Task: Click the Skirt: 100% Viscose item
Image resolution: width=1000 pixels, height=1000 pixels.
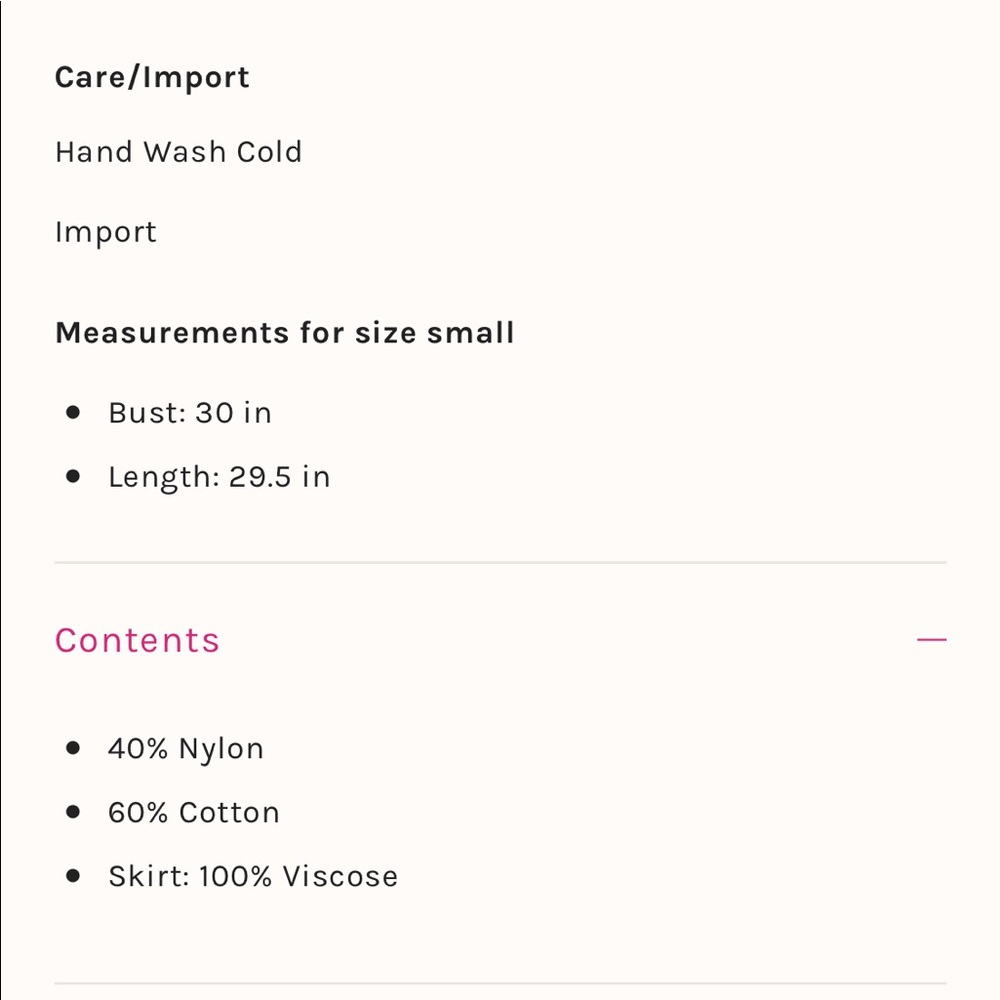Action: coord(253,876)
